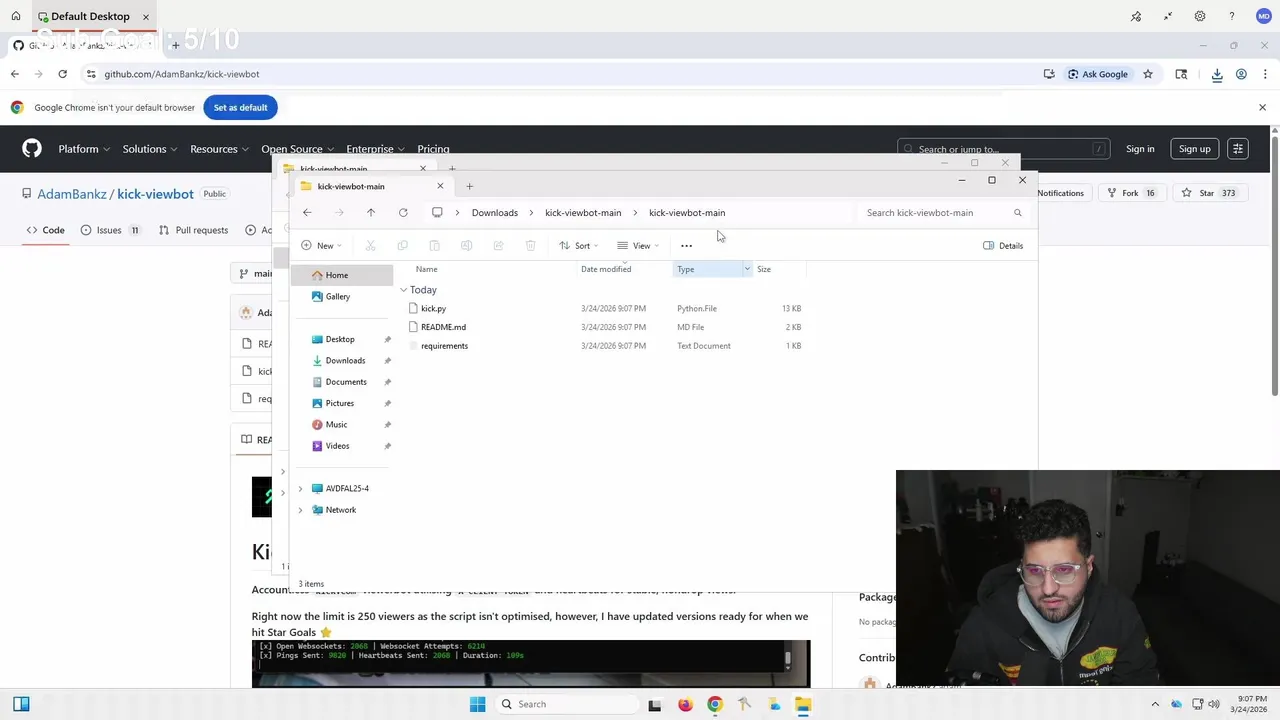Open the New item dropdown in Explorer
The image size is (1280, 720).
coord(322,246)
